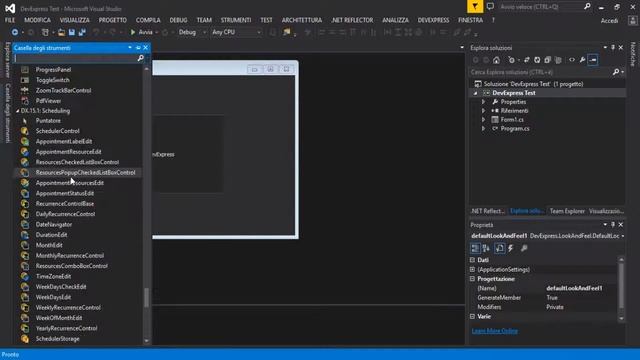The width and height of the screenshot is (640, 360).
Task: Pin the Esplora soluzioni panel
Action: pos(613,48)
